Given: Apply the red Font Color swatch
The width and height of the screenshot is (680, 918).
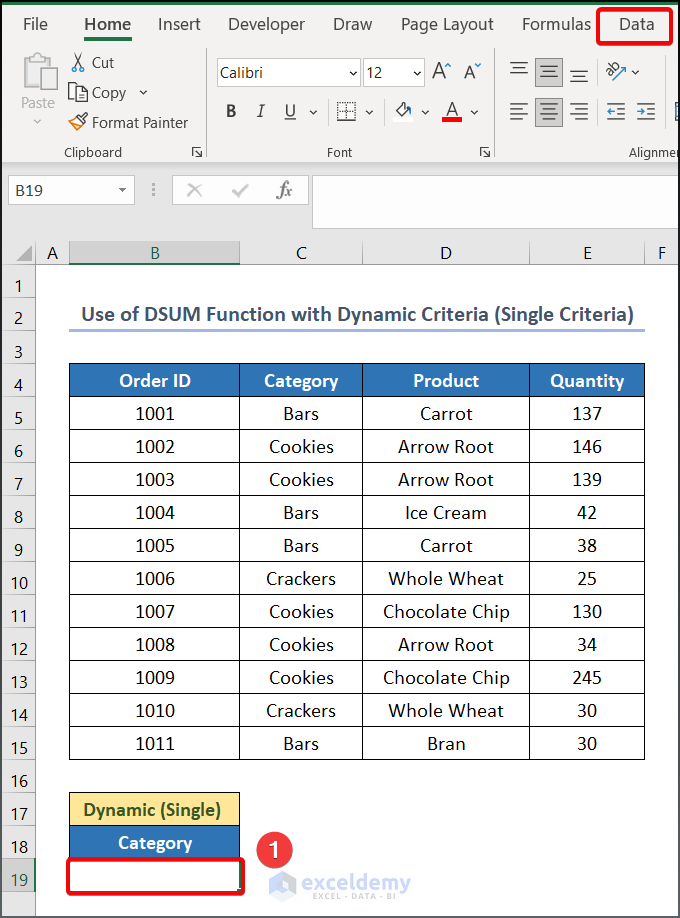Looking at the screenshot, I should coord(452,111).
